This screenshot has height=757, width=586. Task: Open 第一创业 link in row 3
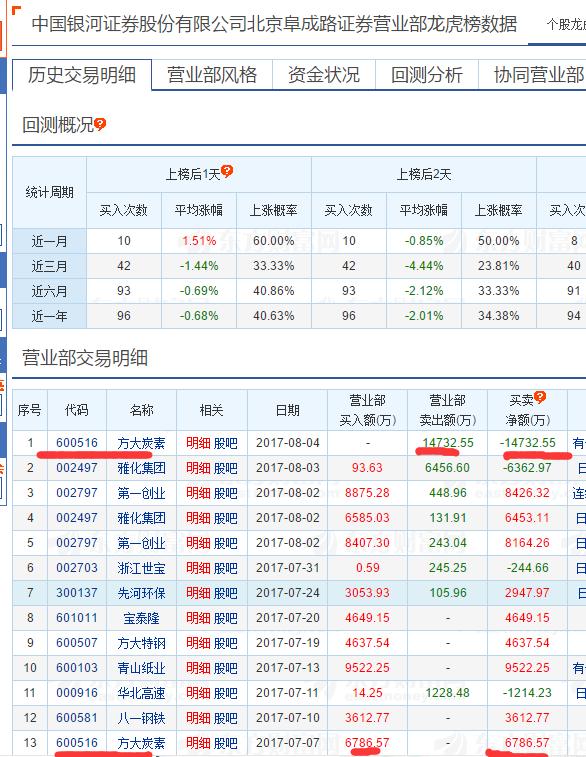[141, 493]
